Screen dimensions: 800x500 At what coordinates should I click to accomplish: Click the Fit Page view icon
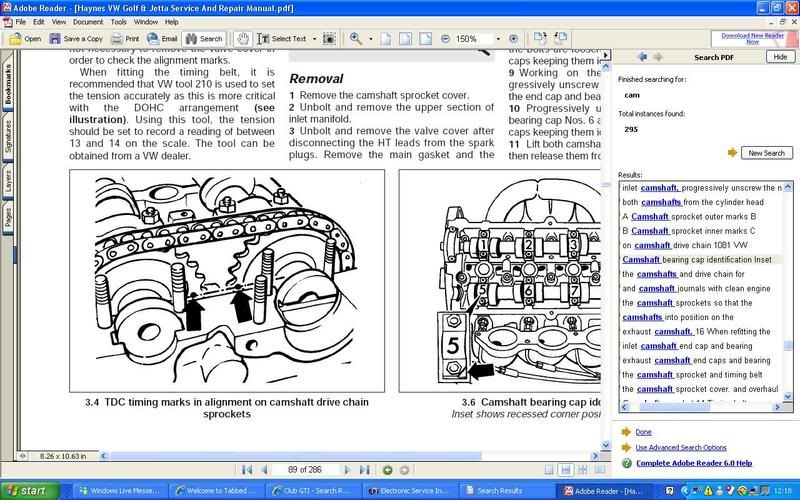click(x=406, y=39)
